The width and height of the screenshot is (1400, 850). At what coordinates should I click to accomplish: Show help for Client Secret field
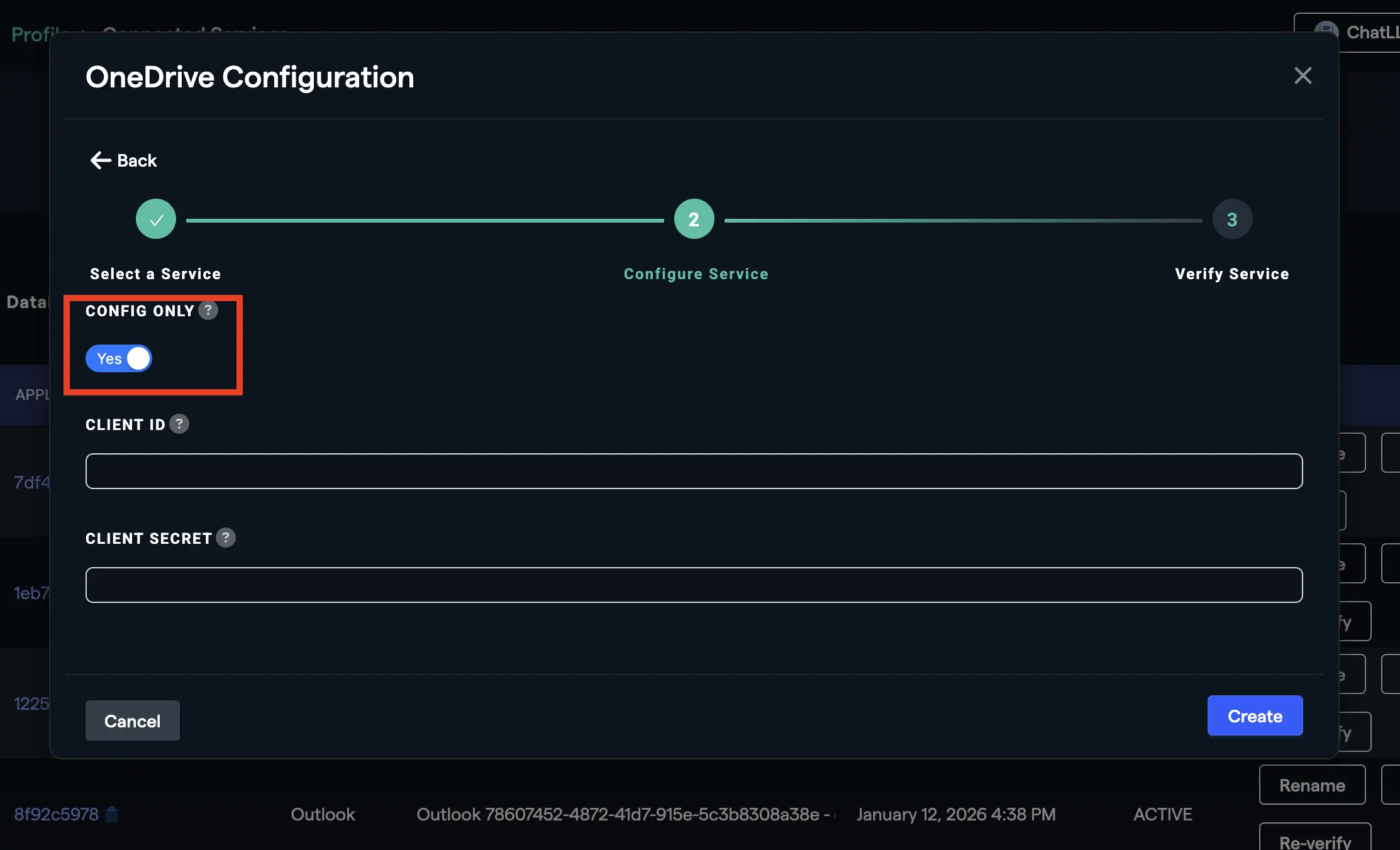(x=226, y=538)
